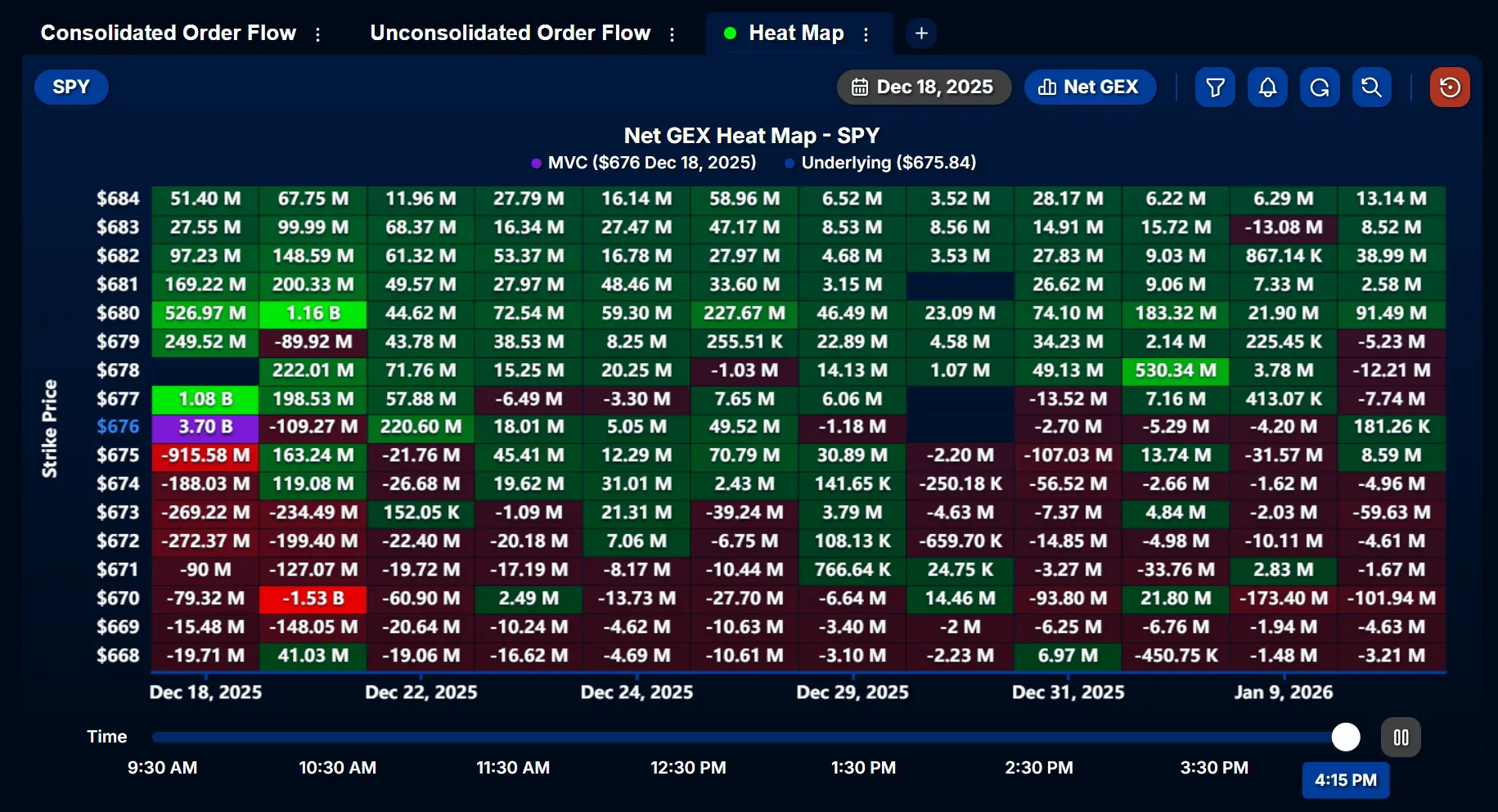This screenshot has height=812, width=1498.
Task: Switch to the Consolidated Order Flow tab
Action: click(x=168, y=34)
